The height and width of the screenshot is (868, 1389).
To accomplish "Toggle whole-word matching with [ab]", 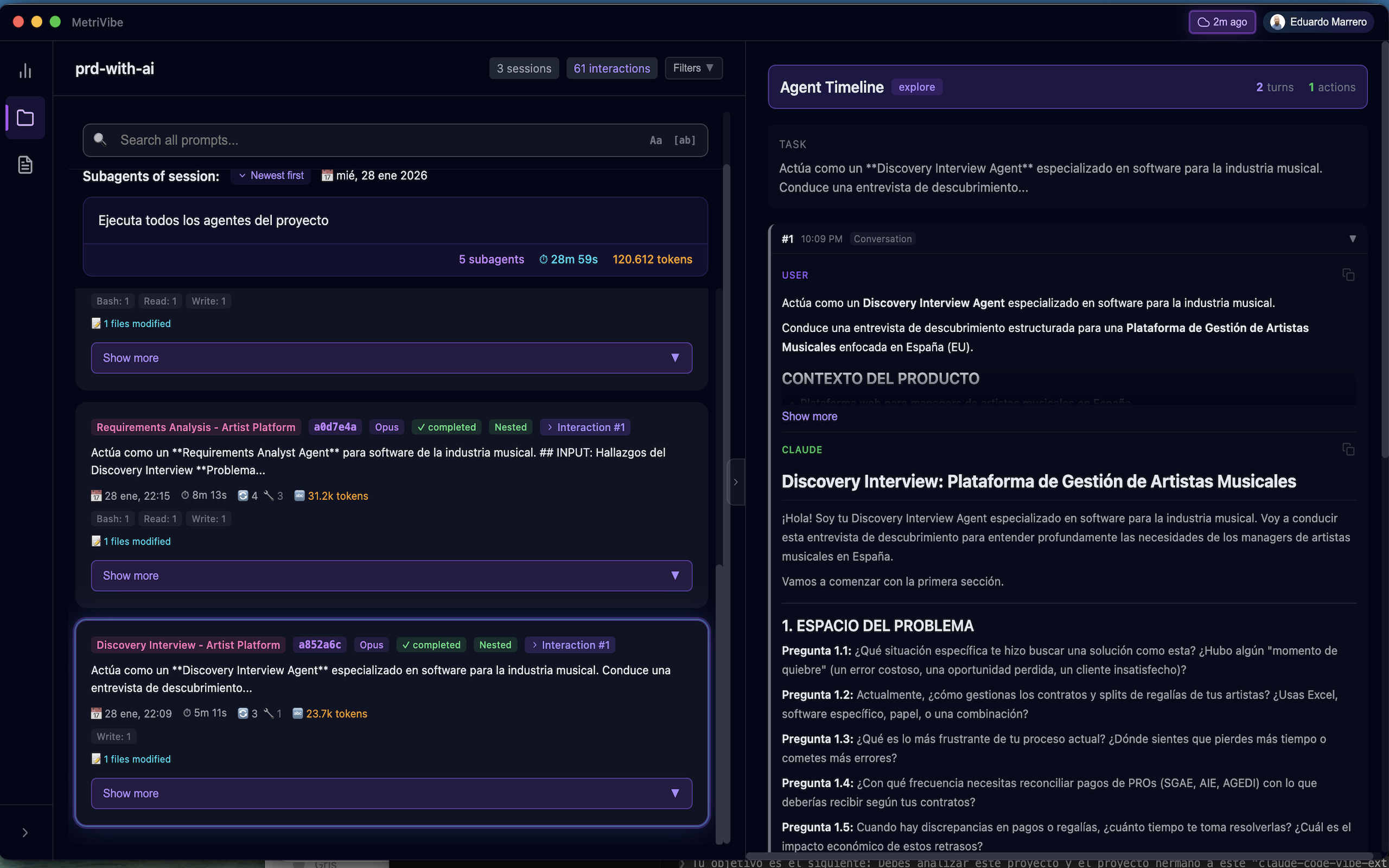I will (685, 139).
